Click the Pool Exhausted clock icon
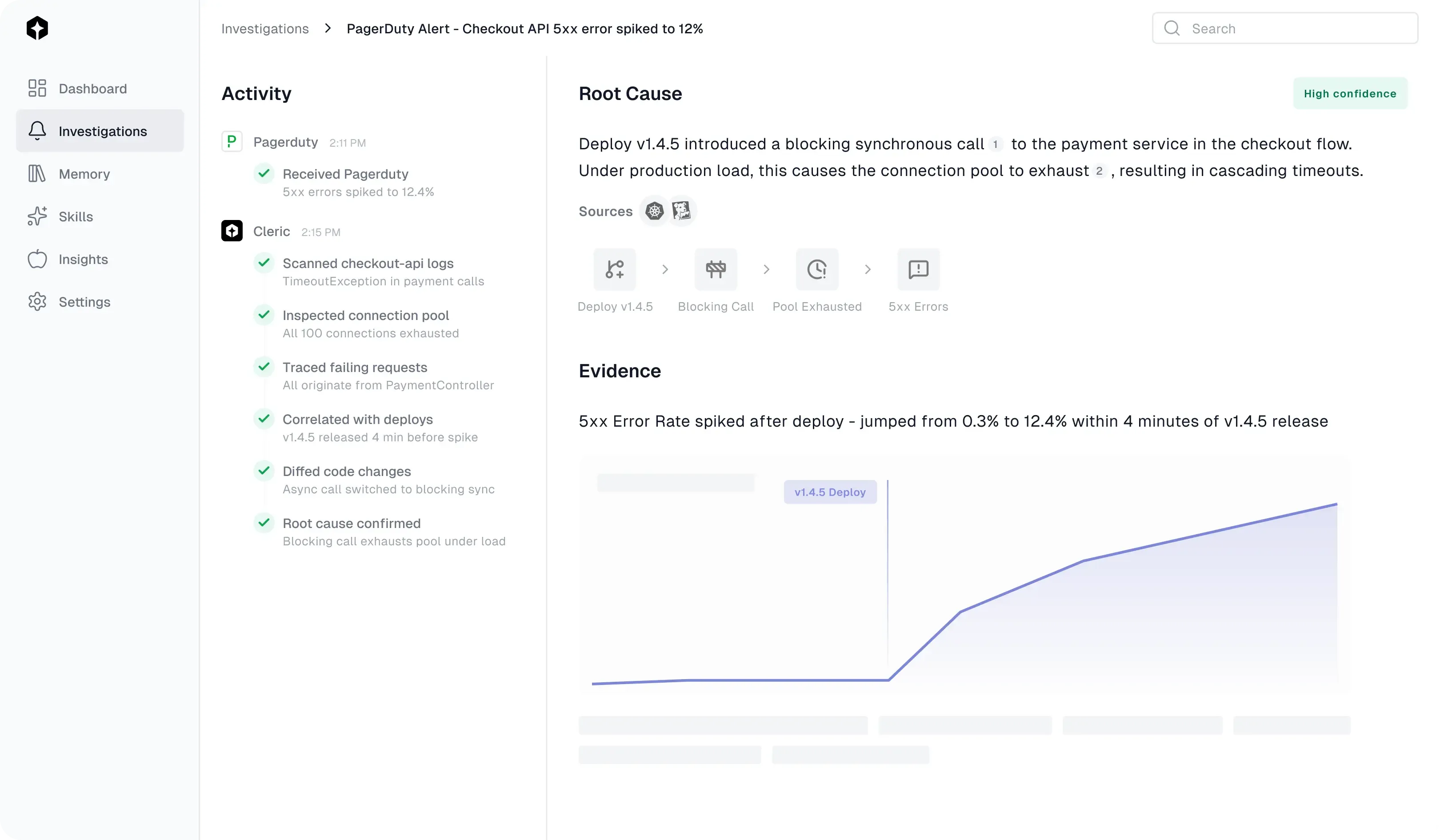The width and height of the screenshot is (1440, 840). [816, 269]
